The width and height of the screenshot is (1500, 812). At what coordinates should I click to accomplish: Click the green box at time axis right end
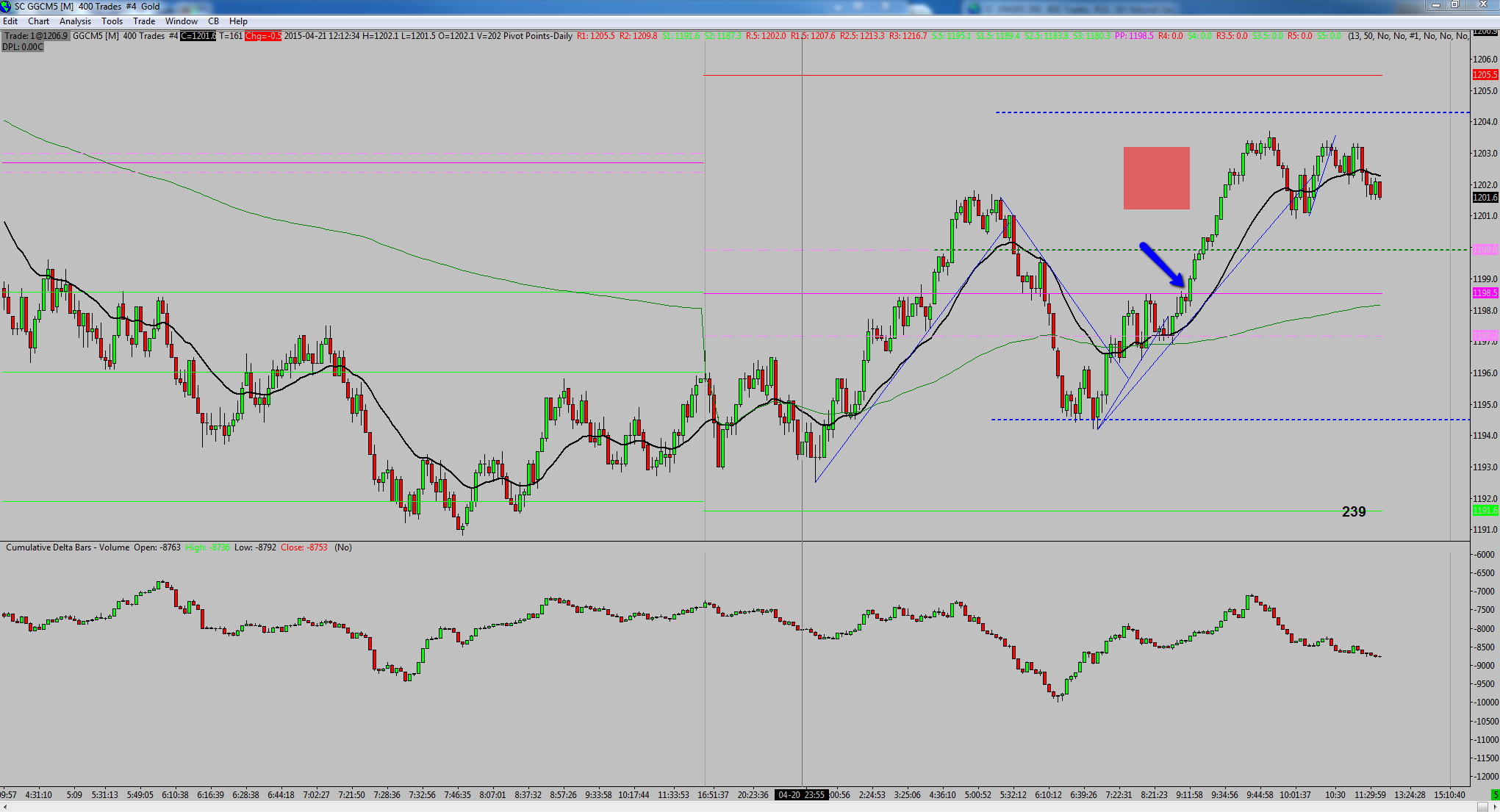pyautogui.click(x=1495, y=795)
